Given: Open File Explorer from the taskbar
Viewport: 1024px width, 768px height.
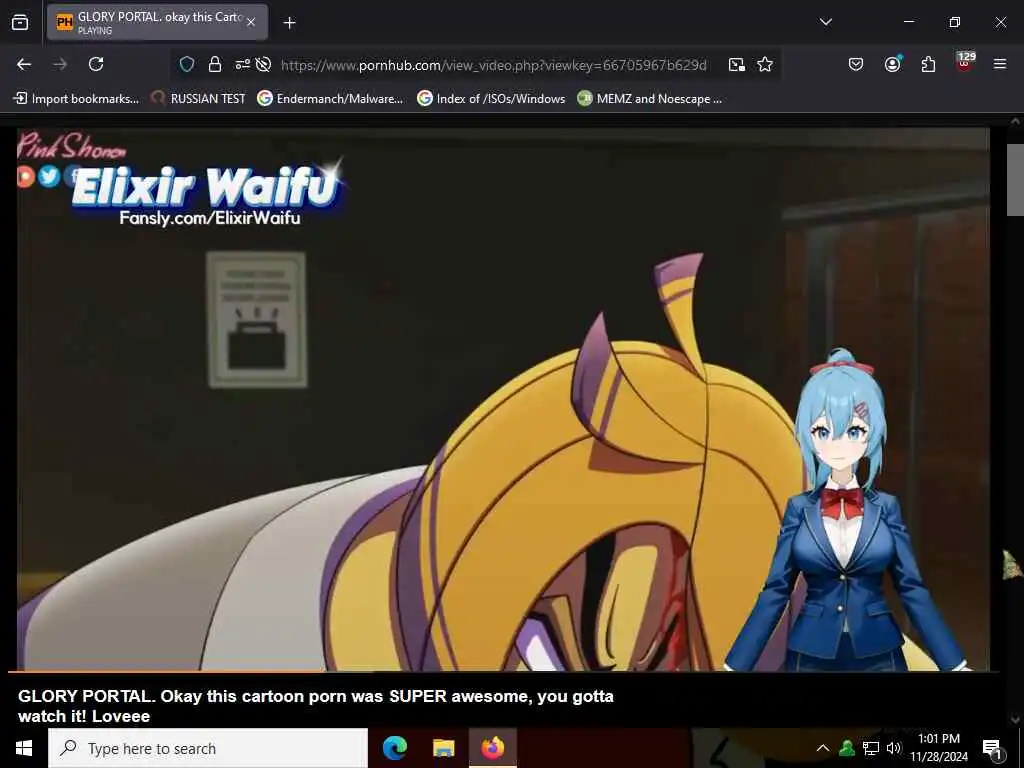Looking at the screenshot, I should pyautogui.click(x=443, y=748).
